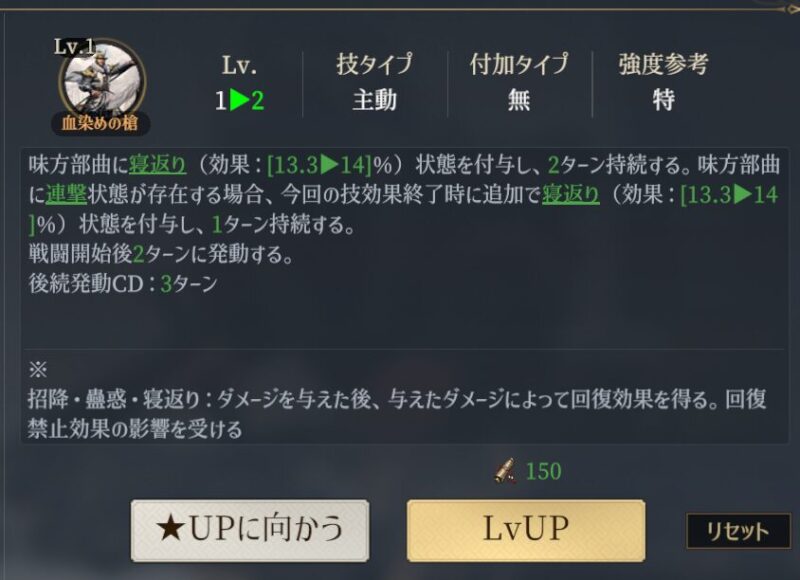Open the first 寝返り keyword link
Image resolution: width=800 pixels, height=580 pixels.
click(158, 165)
